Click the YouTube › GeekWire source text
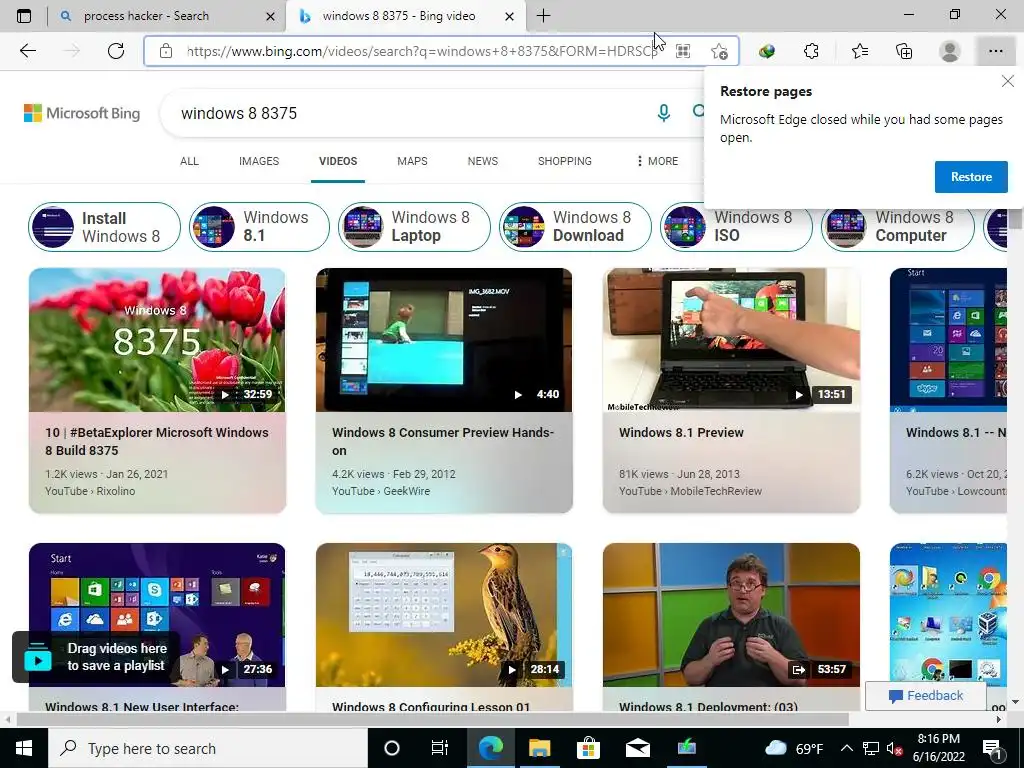The height and width of the screenshot is (768, 1024). [x=381, y=491]
